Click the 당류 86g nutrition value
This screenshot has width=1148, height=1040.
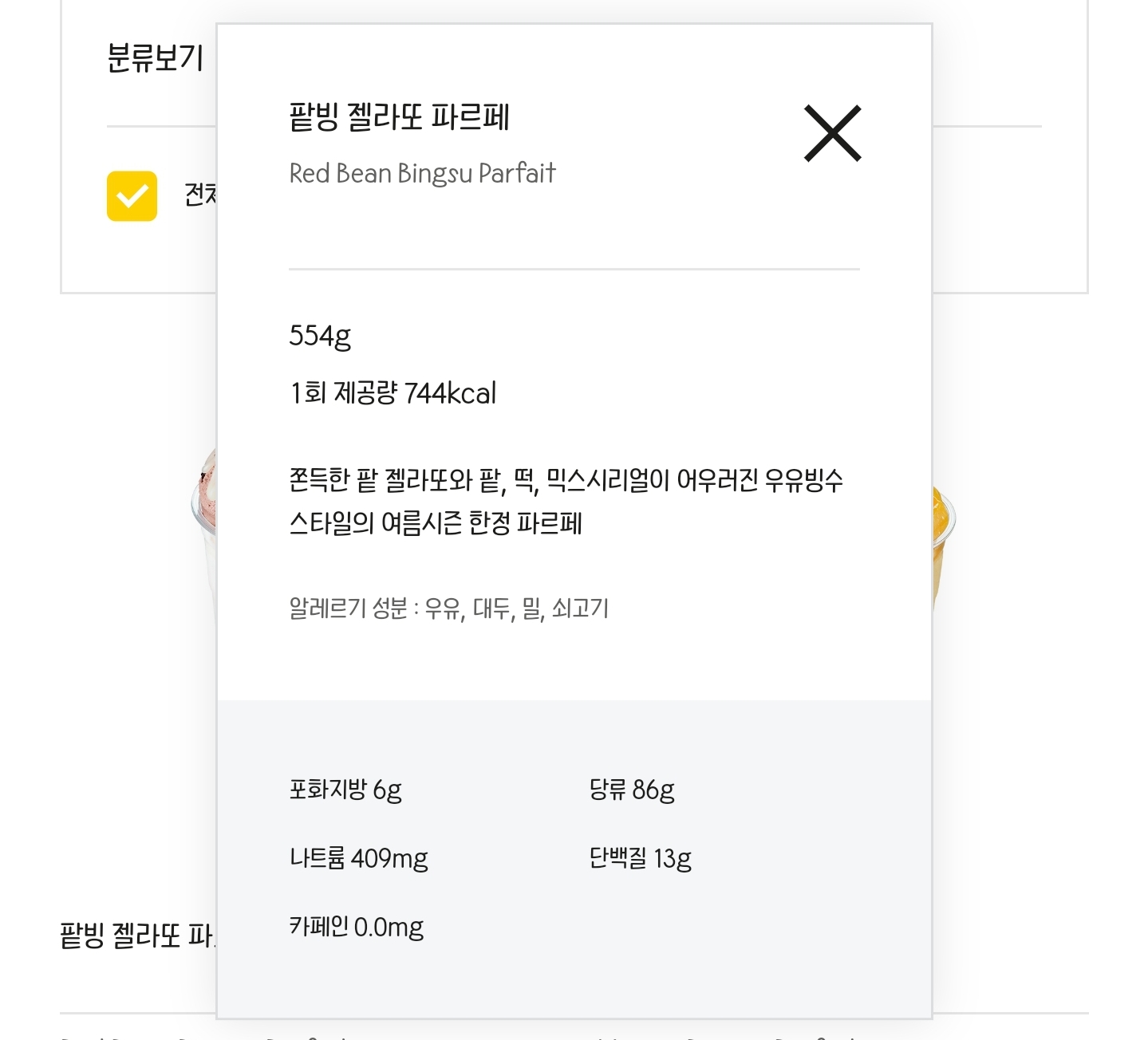coord(631,790)
